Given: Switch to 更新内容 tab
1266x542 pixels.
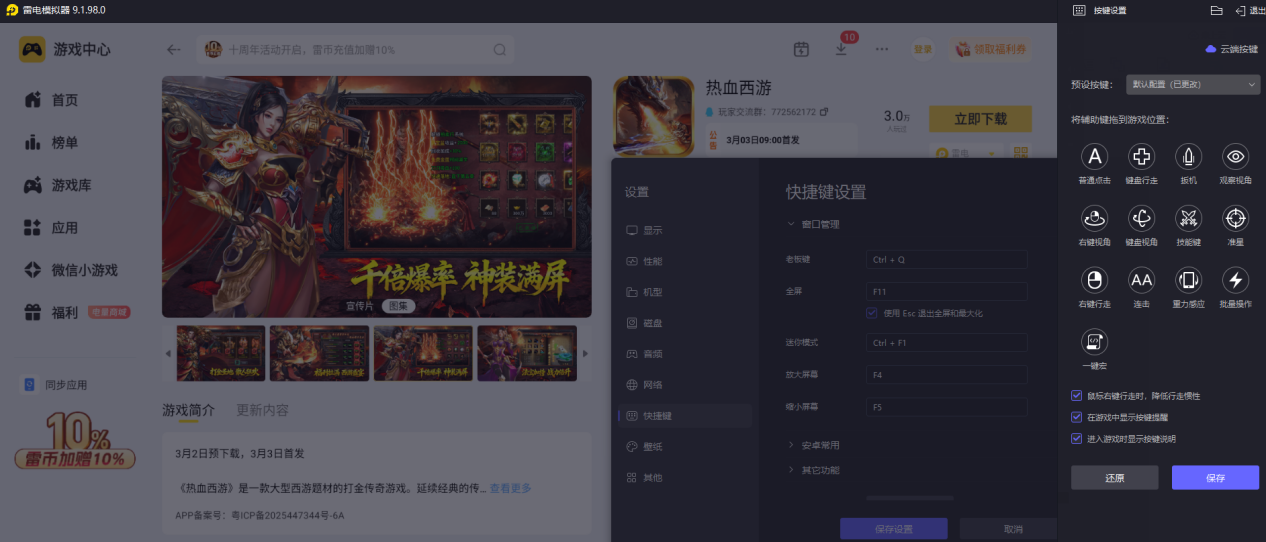Looking at the screenshot, I should point(263,410).
